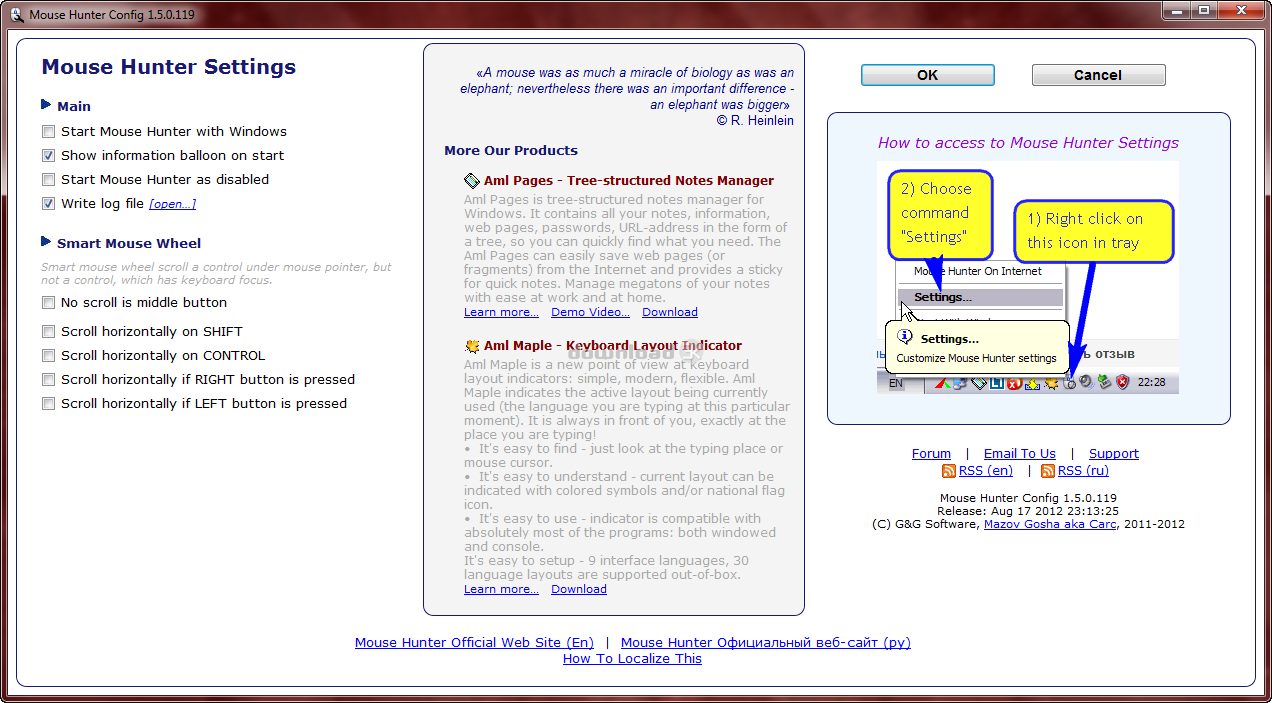Uncheck Show information balloon on start
The width and height of the screenshot is (1272, 703).
pos(48,156)
